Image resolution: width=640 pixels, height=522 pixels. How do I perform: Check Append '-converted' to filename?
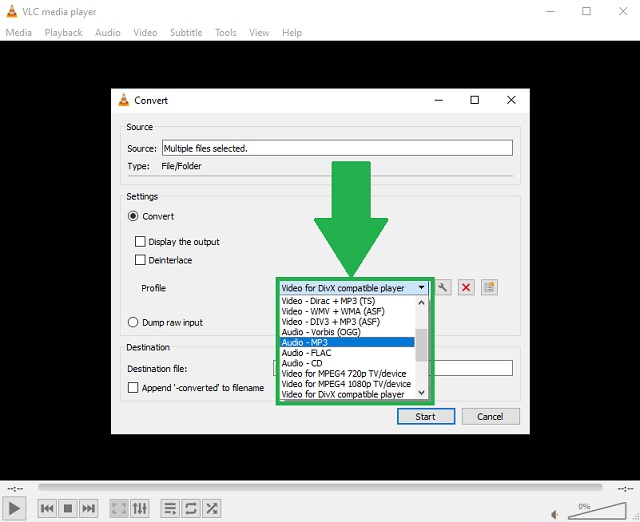pos(133,388)
